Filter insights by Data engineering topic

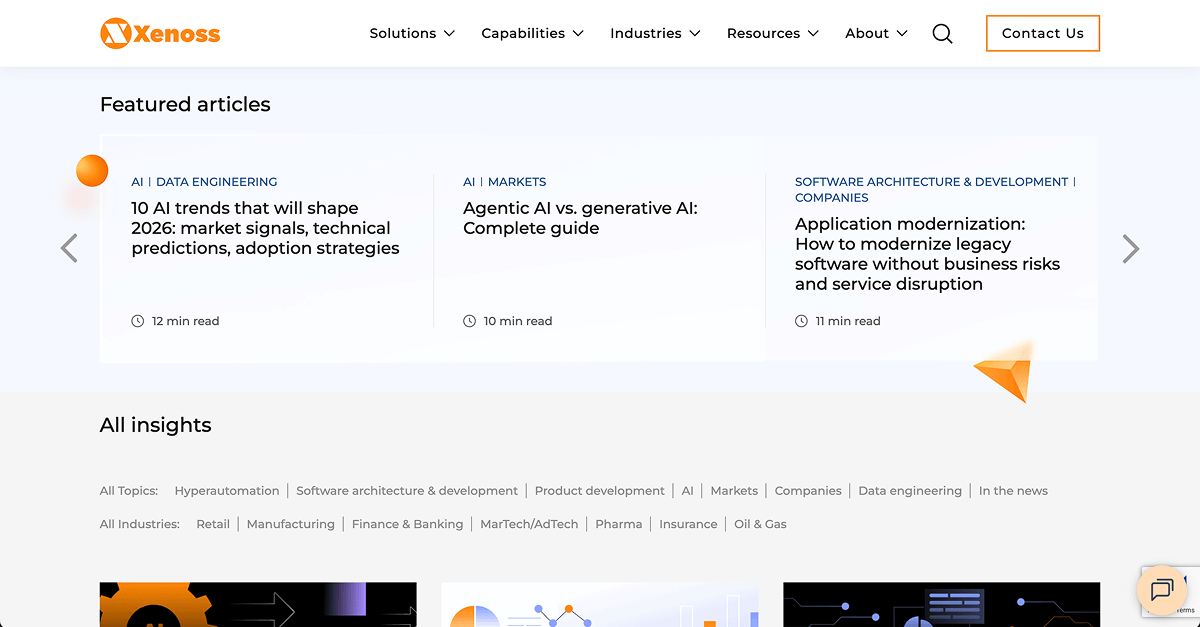pos(909,491)
